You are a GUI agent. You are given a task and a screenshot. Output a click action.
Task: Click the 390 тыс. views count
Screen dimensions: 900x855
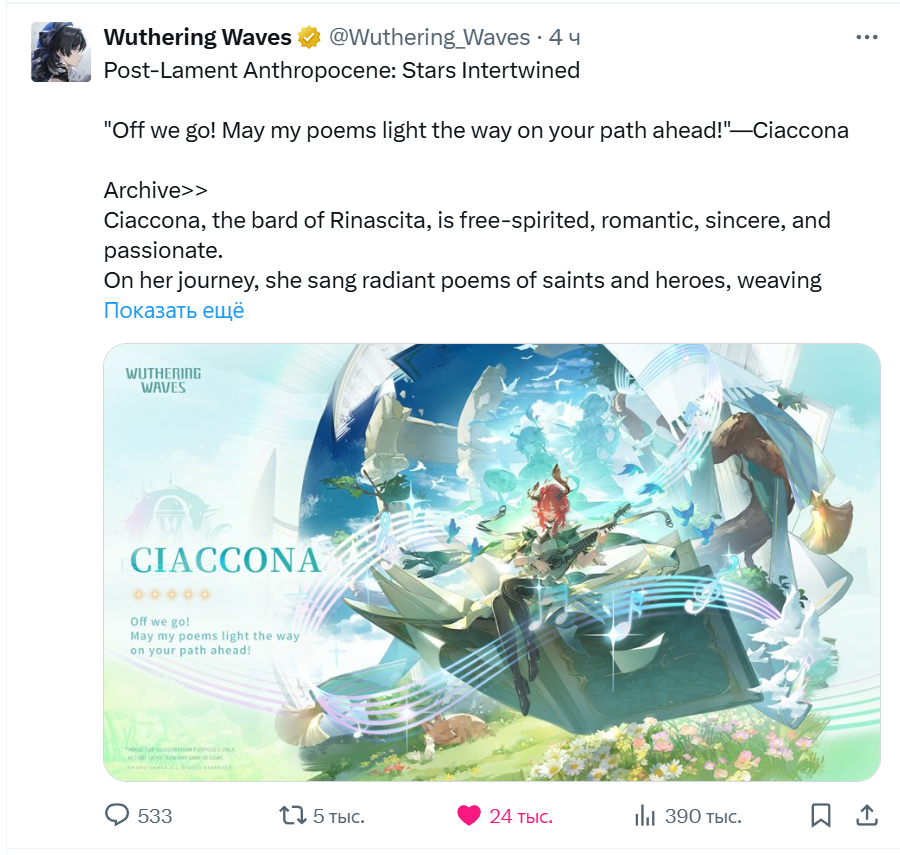click(x=703, y=816)
